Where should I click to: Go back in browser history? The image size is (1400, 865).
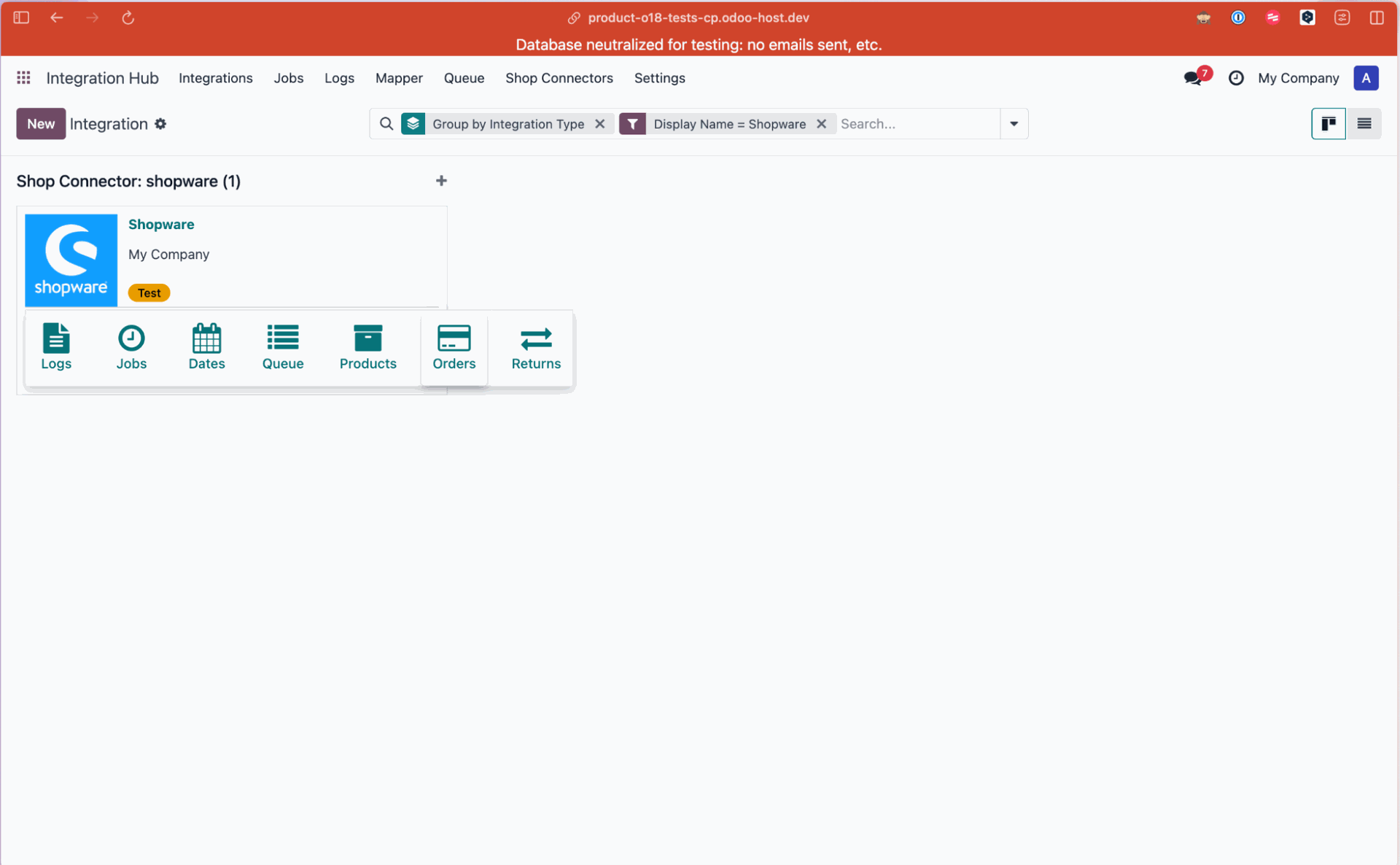coord(56,18)
